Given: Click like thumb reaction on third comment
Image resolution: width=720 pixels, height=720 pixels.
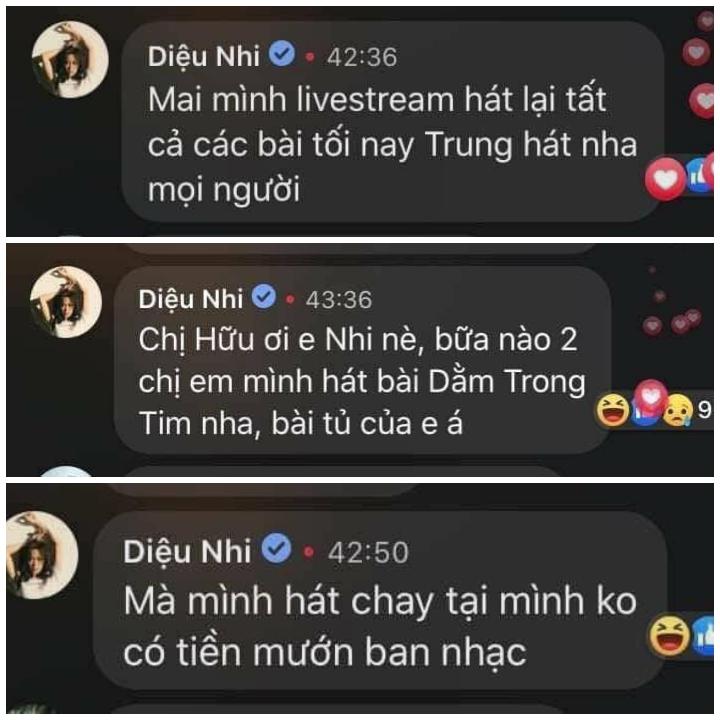Looking at the screenshot, I should (x=705, y=636).
